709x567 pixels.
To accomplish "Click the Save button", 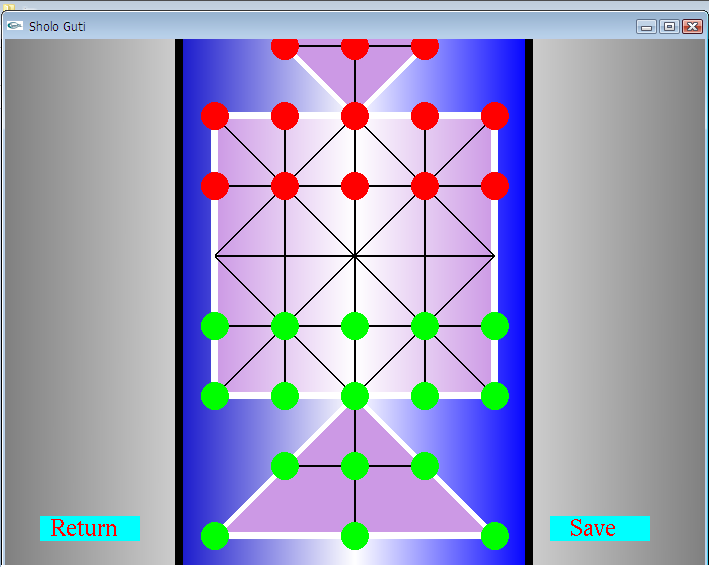I will click(600, 528).
